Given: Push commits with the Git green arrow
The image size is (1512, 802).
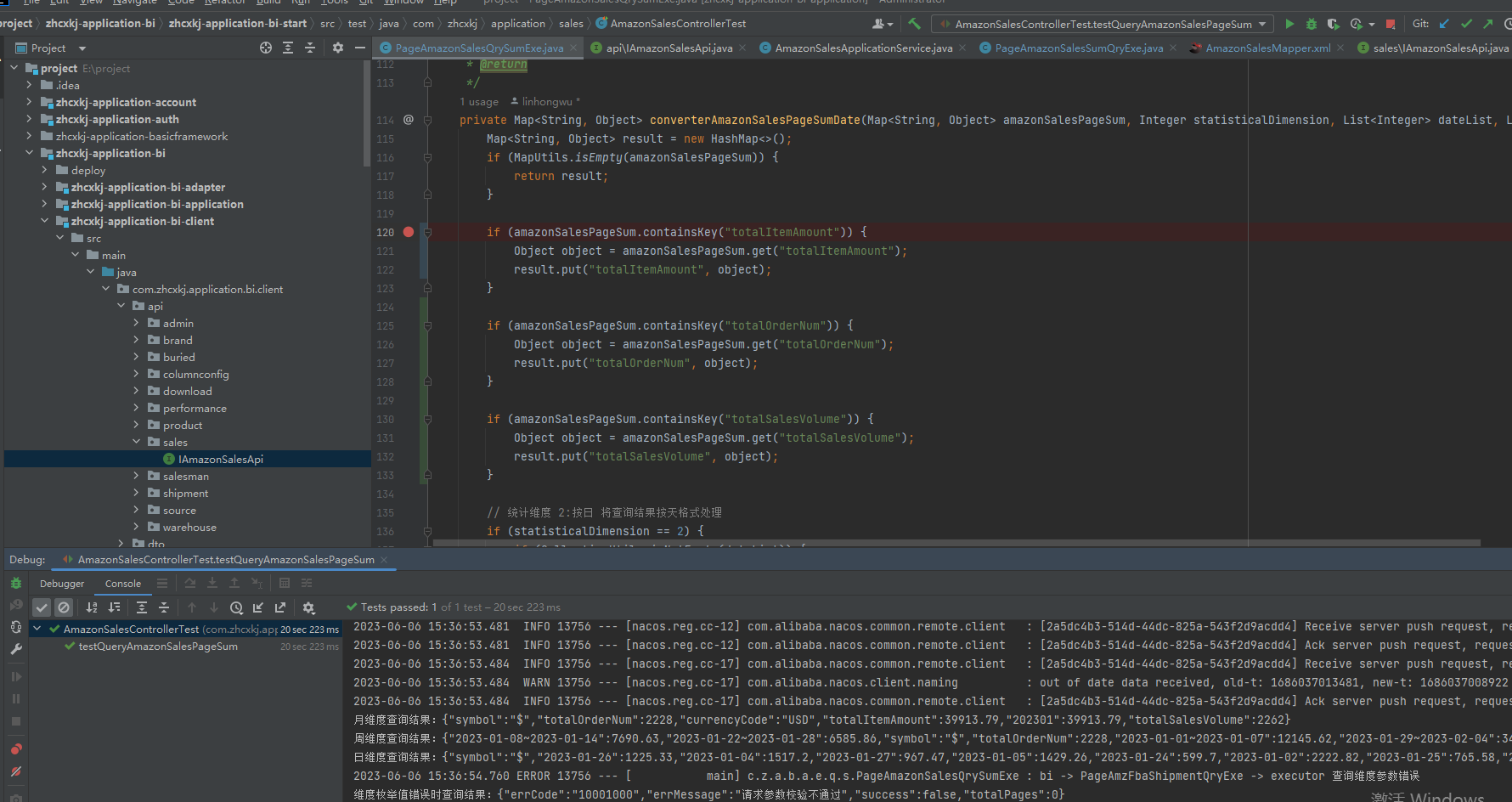Looking at the screenshot, I should click(x=1488, y=24).
